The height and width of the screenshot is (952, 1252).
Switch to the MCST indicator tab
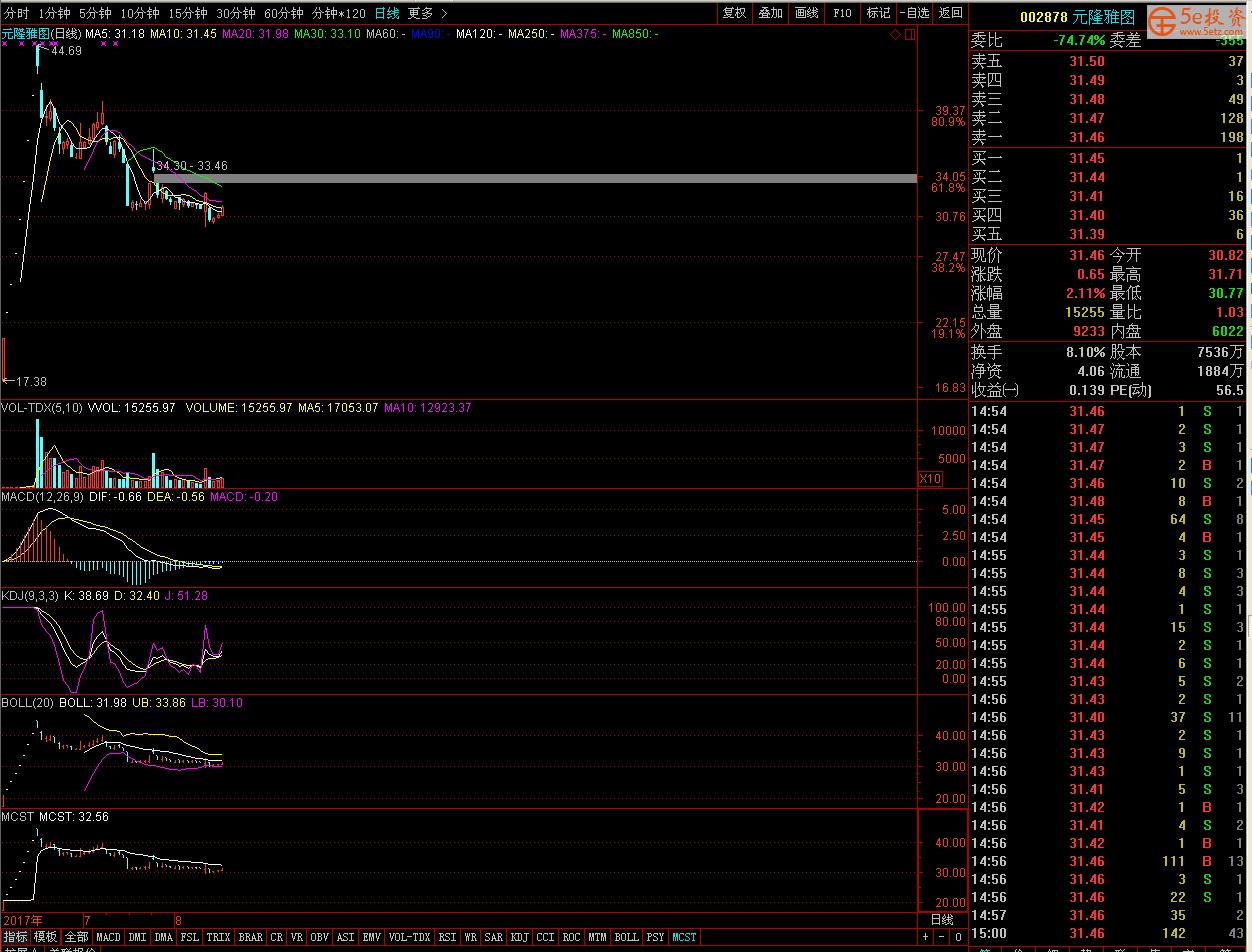pyautogui.click(x=685, y=937)
